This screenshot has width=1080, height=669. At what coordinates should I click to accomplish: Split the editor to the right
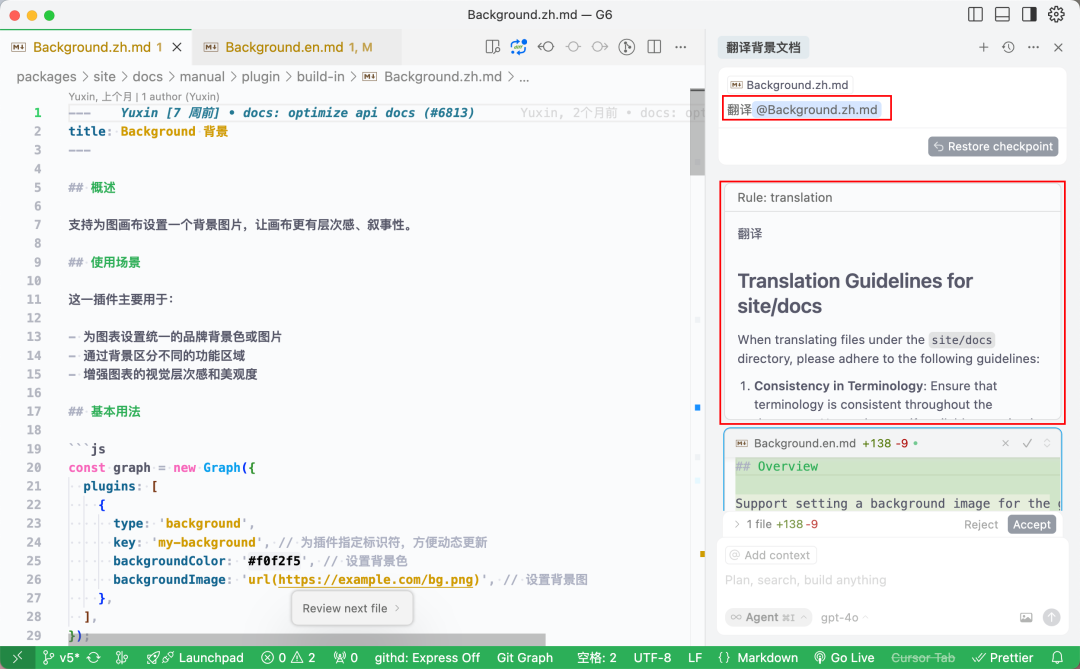654,47
